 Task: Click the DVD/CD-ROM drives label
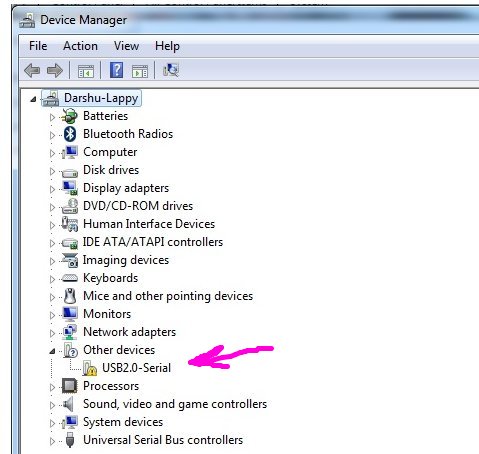click(138, 206)
